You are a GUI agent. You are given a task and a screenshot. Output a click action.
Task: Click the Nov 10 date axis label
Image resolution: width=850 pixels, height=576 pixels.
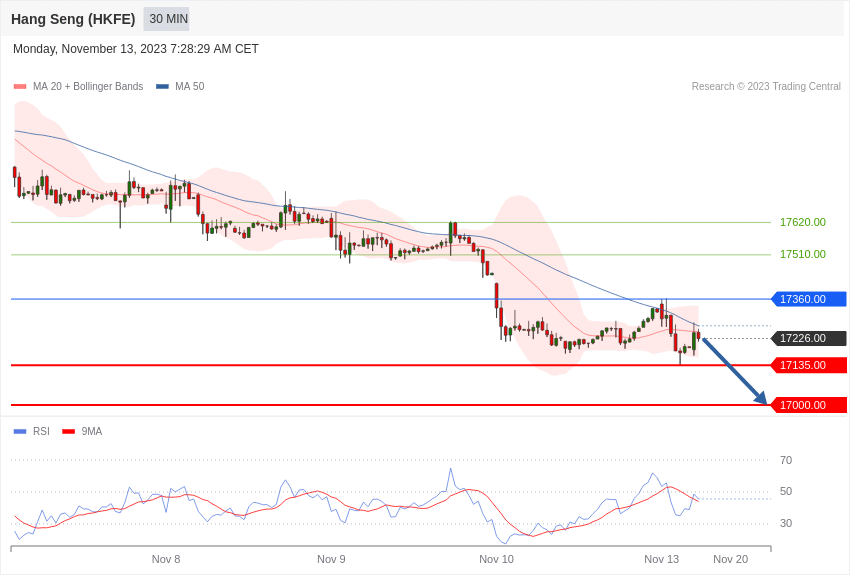[x=497, y=559]
